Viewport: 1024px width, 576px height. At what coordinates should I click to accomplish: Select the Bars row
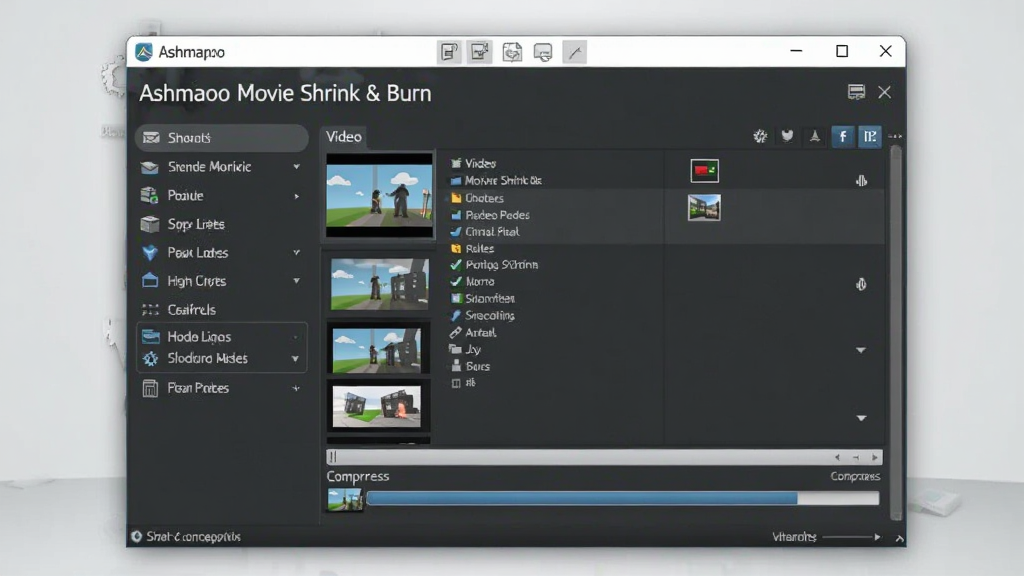click(x=470, y=366)
